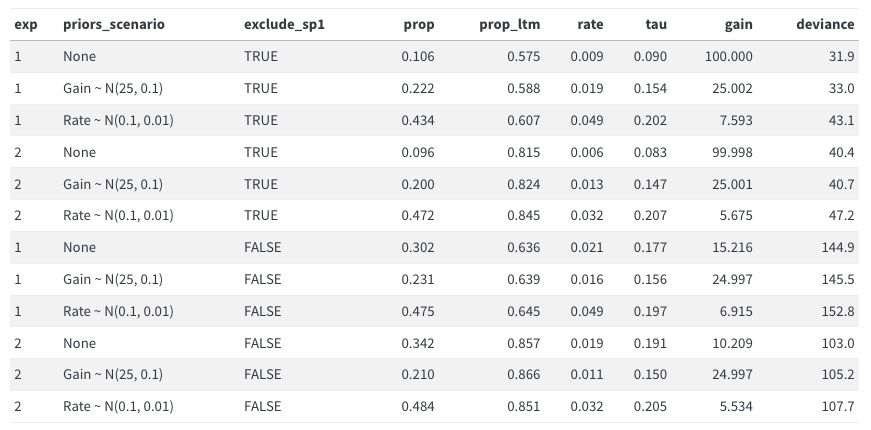The image size is (871, 430).
Task: Click the 'prop' column header
Action: [418, 24]
